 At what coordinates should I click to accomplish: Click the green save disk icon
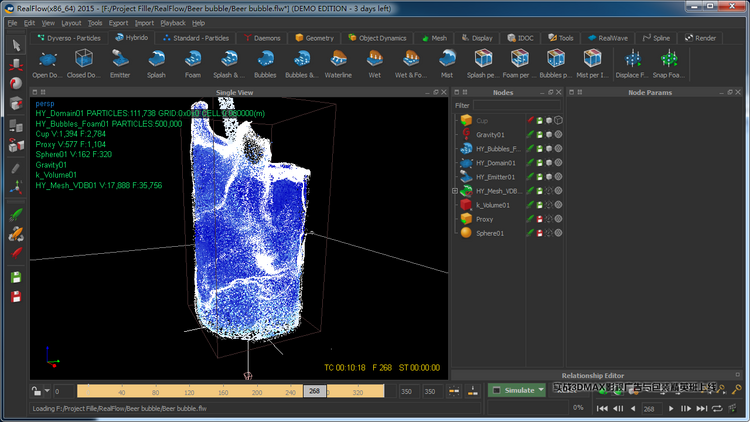pyautogui.click(x=16, y=278)
